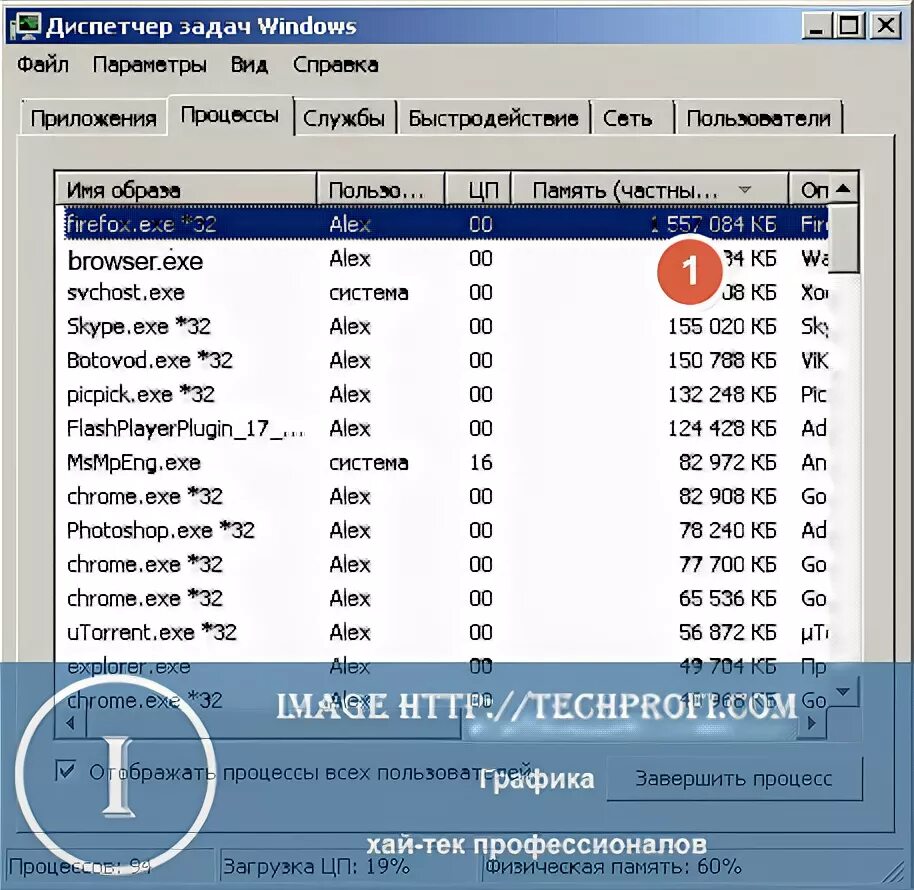Image resolution: width=914 pixels, height=890 pixels.
Task: Click the 56 872 КБ memory value
Action: tap(727, 632)
